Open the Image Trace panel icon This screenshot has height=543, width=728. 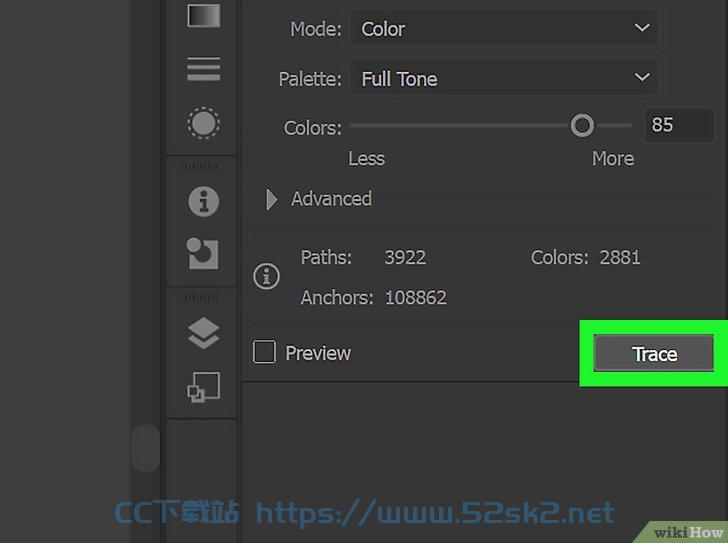pyautogui.click(x=202, y=253)
